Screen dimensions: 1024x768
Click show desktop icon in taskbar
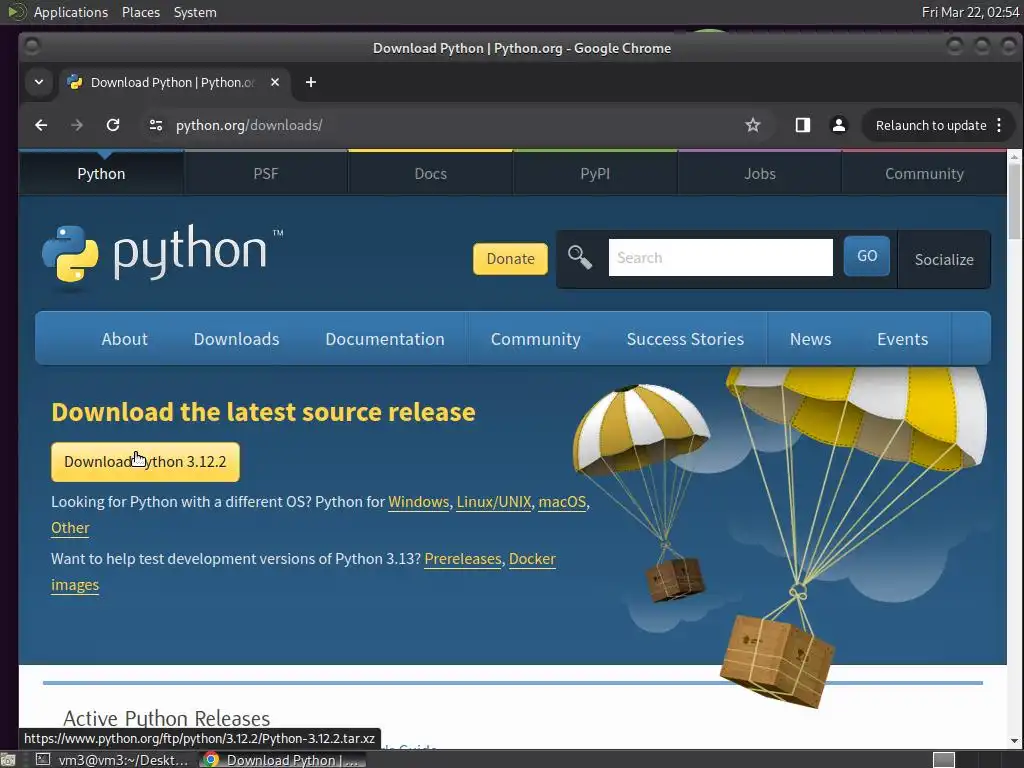[x=8, y=760]
